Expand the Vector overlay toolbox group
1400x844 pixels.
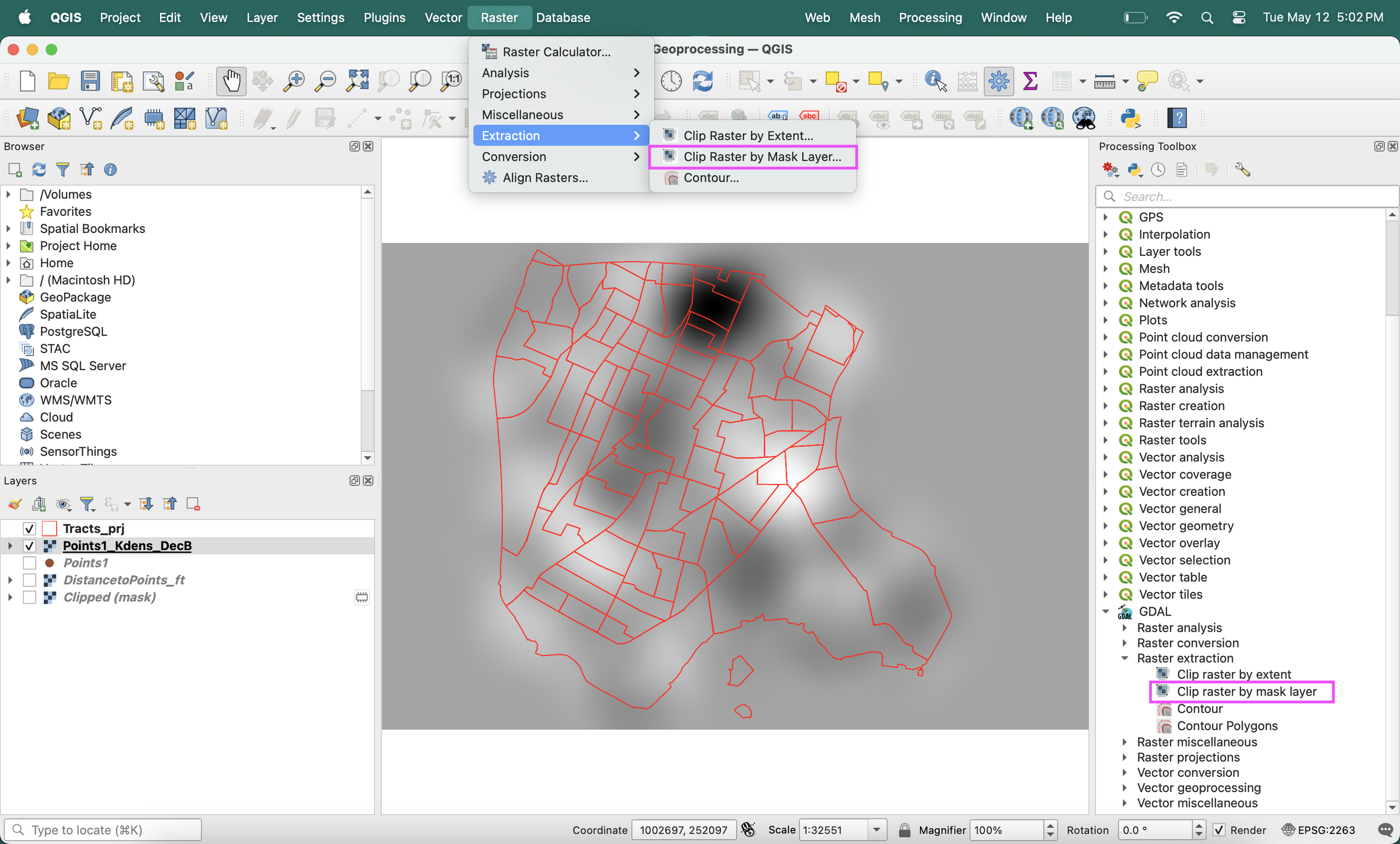pyautogui.click(x=1105, y=543)
